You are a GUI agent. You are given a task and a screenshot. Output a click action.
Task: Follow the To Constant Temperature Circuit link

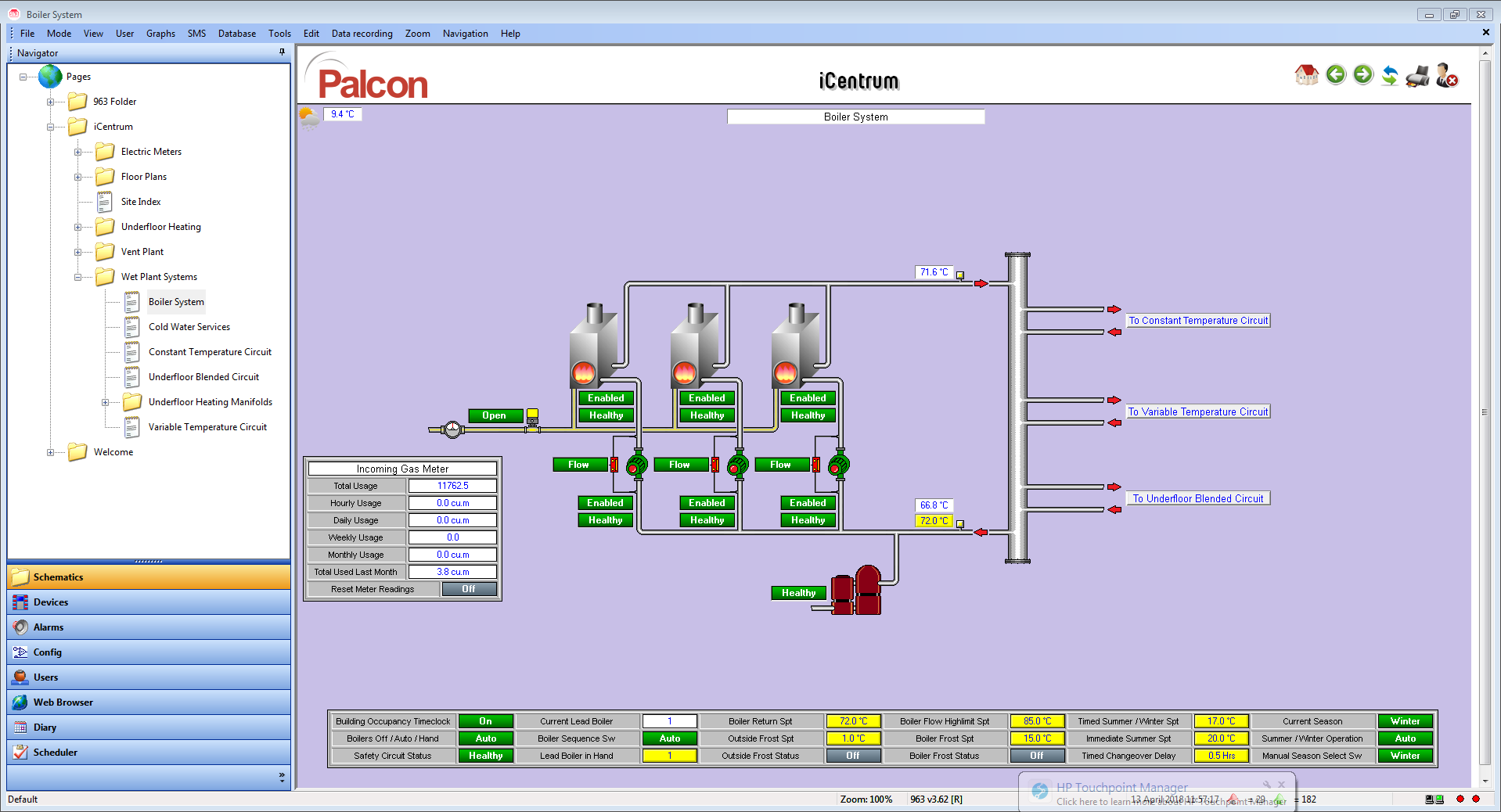(x=1197, y=321)
